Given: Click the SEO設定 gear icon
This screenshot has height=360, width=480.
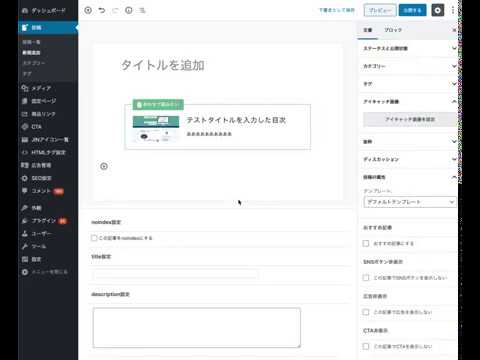Looking at the screenshot, I should (25, 178).
